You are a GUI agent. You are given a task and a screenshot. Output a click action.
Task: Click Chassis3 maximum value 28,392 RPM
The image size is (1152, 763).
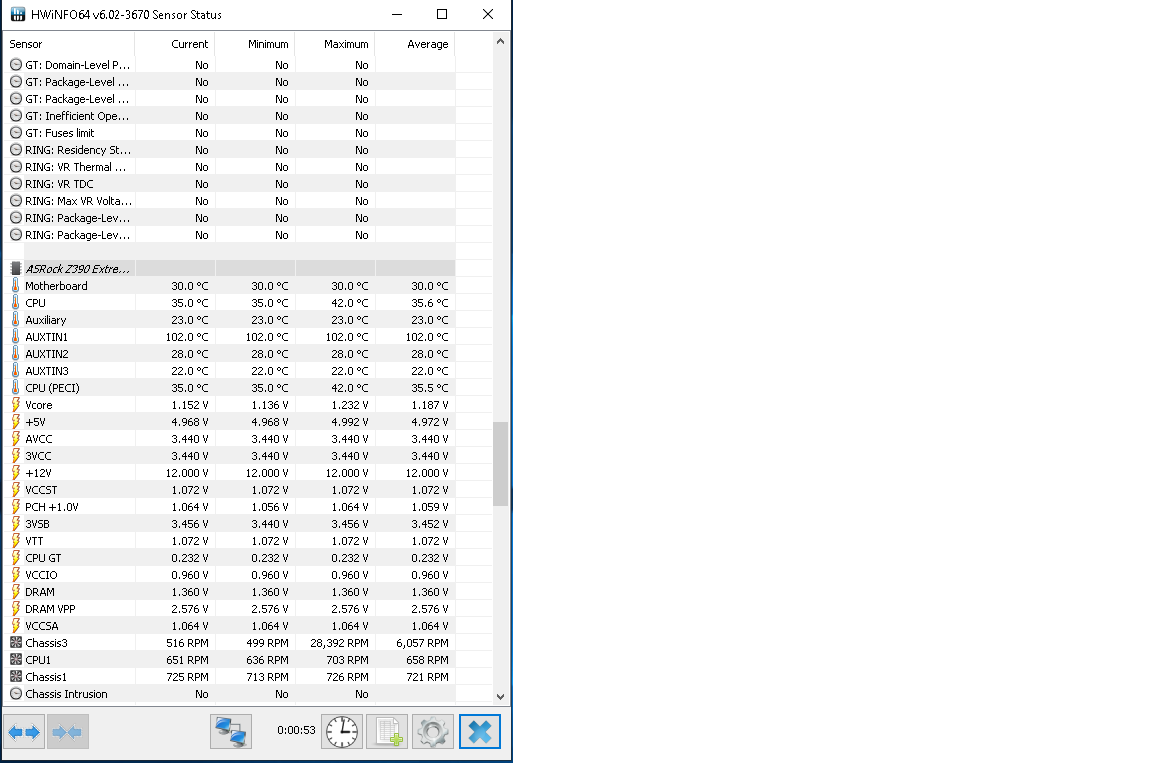click(339, 643)
